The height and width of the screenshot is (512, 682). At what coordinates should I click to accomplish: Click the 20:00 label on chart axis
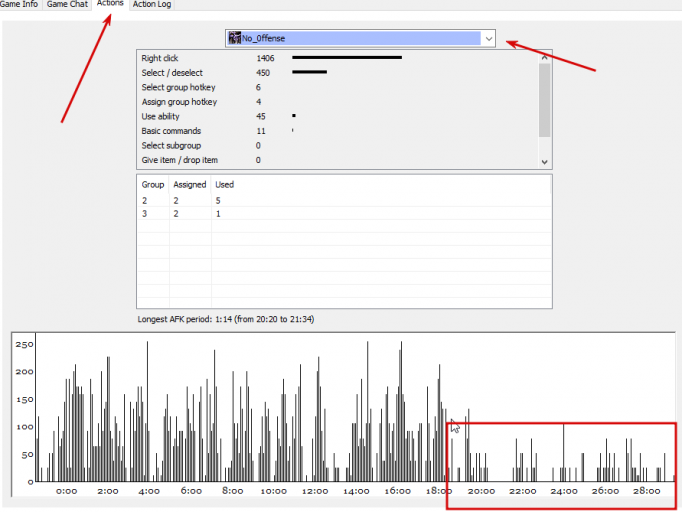481,491
